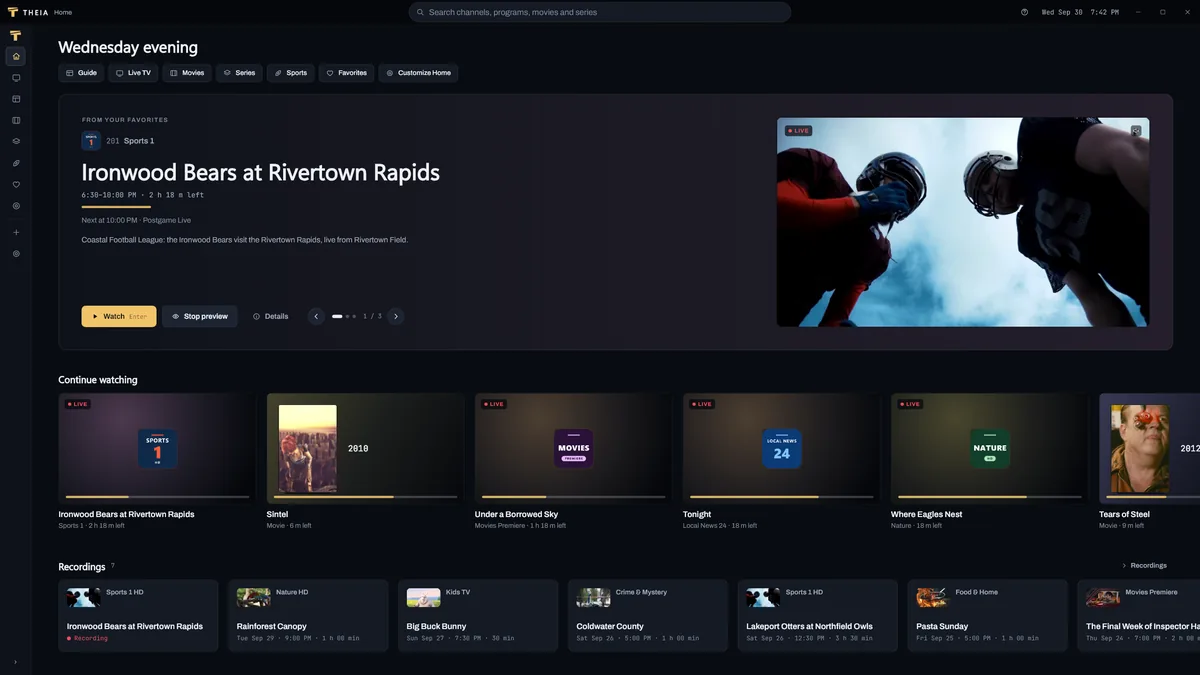The width and height of the screenshot is (1200, 675).
Task: Click the hero program progress bar
Action: point(115,207)
